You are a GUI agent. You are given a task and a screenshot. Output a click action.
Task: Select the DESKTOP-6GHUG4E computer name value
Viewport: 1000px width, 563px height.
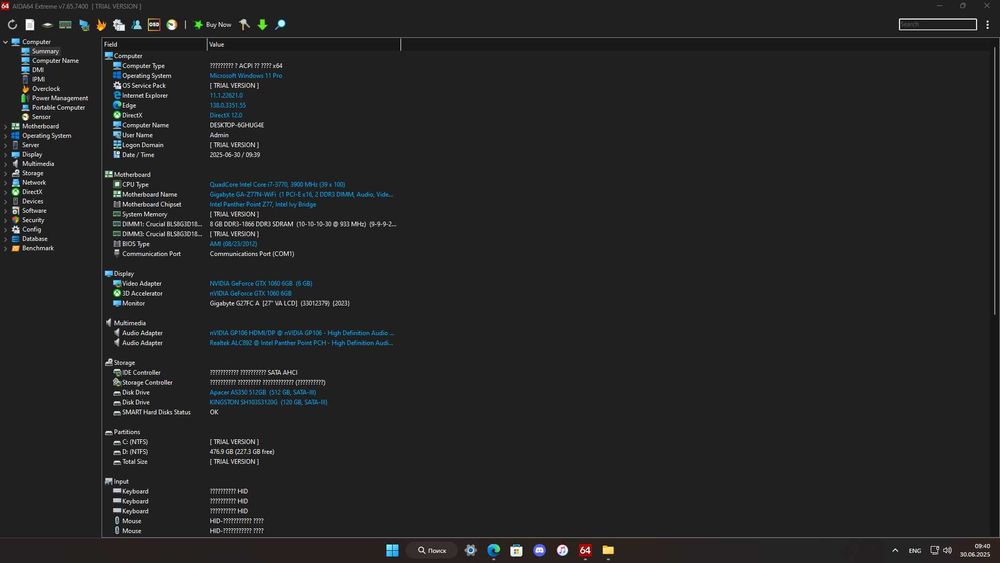[x=237, y=126]
